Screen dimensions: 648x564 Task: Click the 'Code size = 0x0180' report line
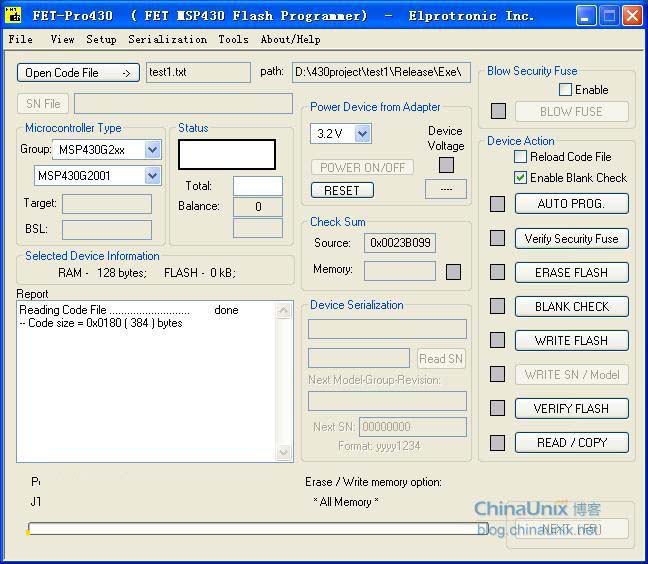tap(101, 323)
